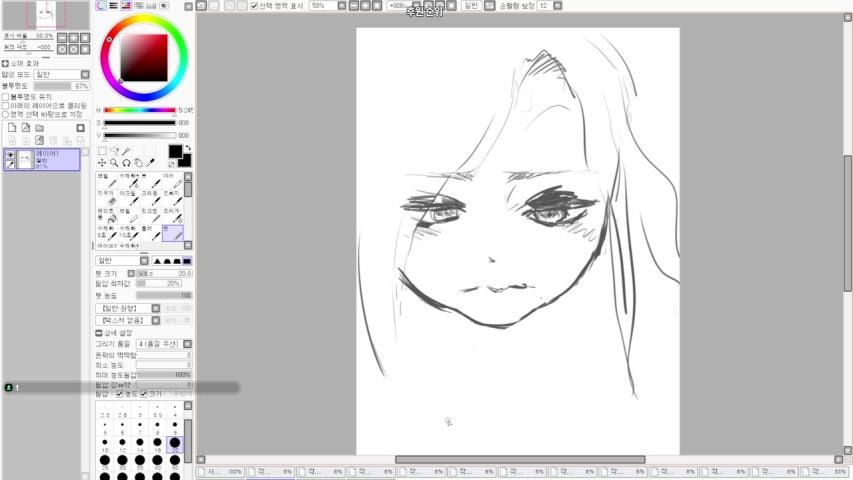Select the zoom magnifier tool

(x=114, y=163)
